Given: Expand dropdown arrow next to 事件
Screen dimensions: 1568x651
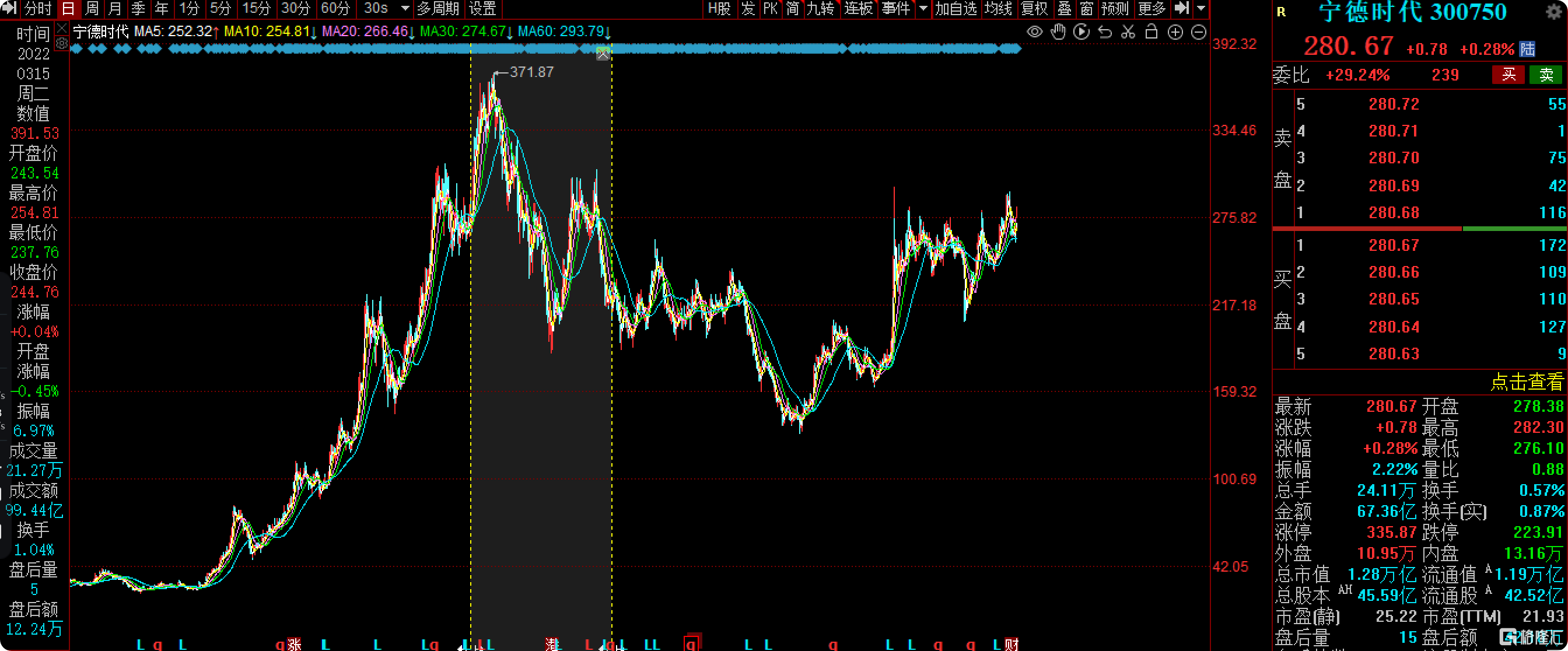Looking at the screenshot, I should coord(923,9).
